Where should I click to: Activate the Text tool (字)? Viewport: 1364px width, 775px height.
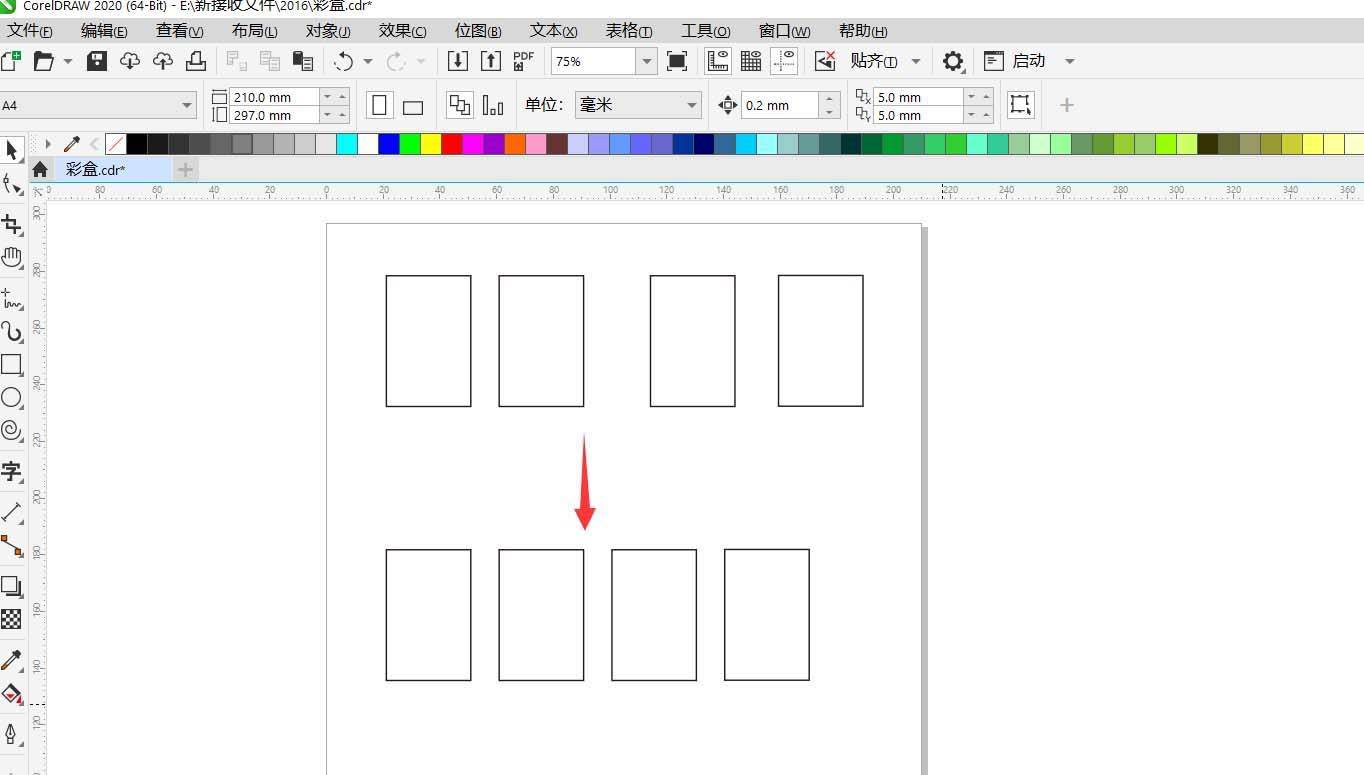tap(11, 471)
